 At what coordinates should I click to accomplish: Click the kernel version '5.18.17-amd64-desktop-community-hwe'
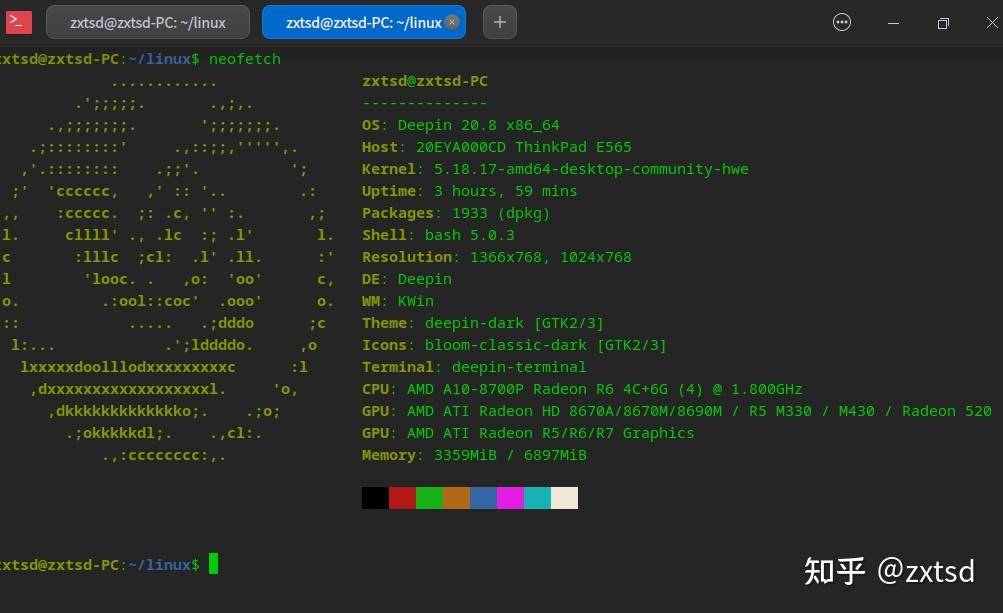pos(591,169)
